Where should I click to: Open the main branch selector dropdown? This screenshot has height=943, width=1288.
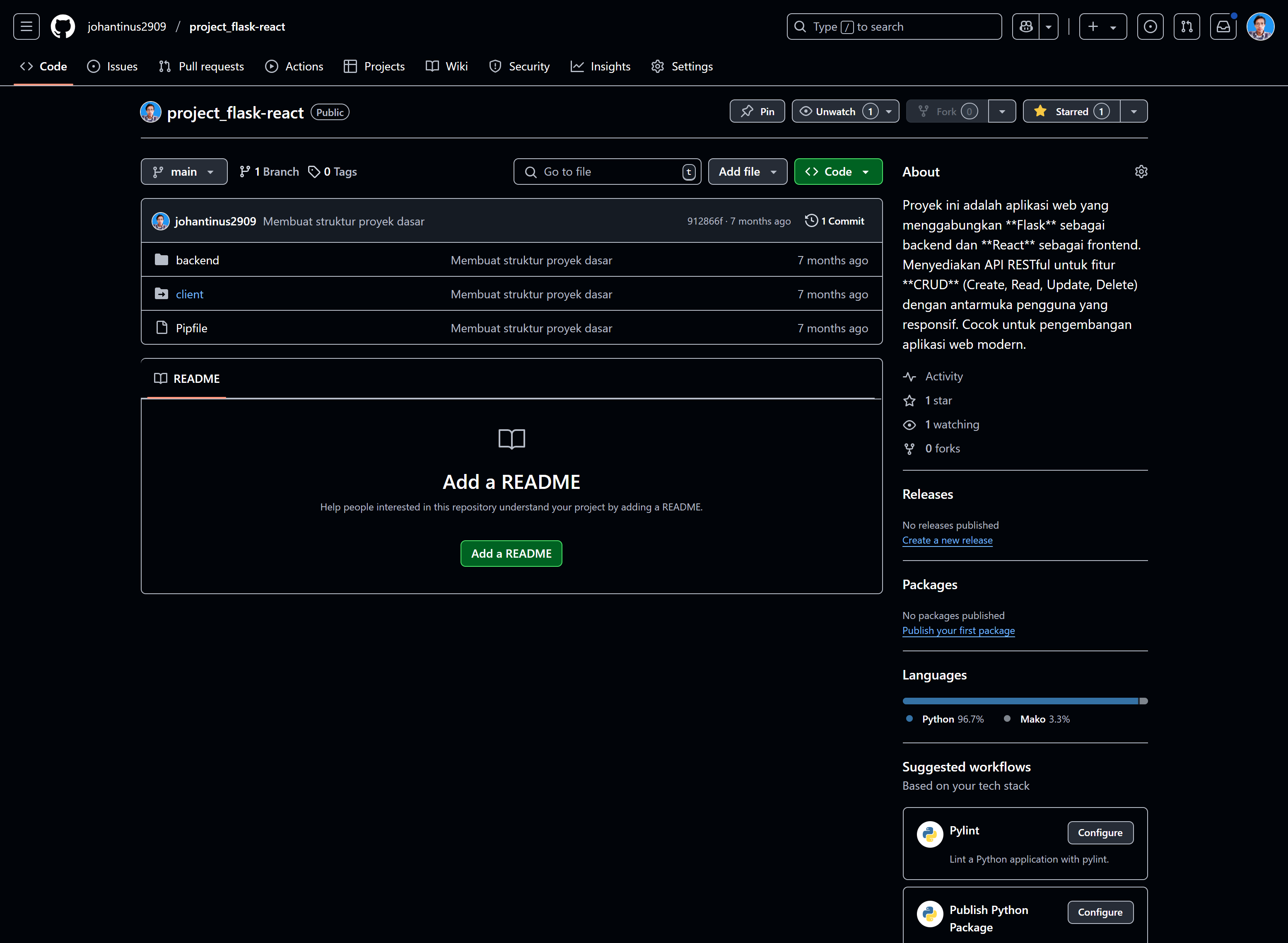pos(183,171)
